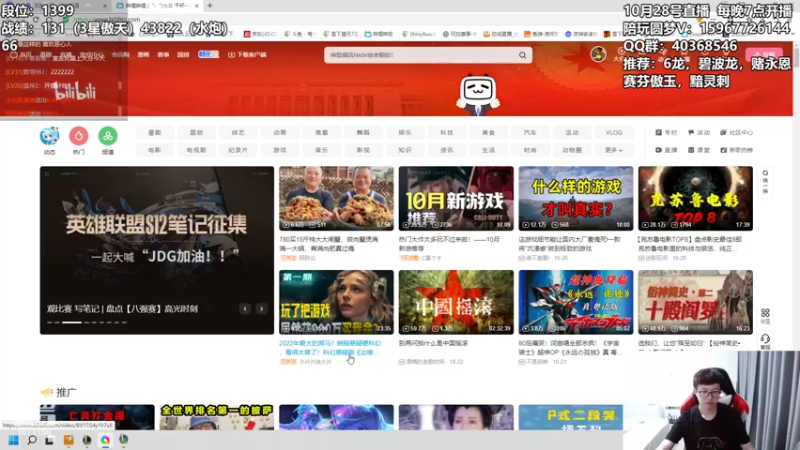Select the 动画 category
Screen dimensions: 800x450
[x=280, y=133]
